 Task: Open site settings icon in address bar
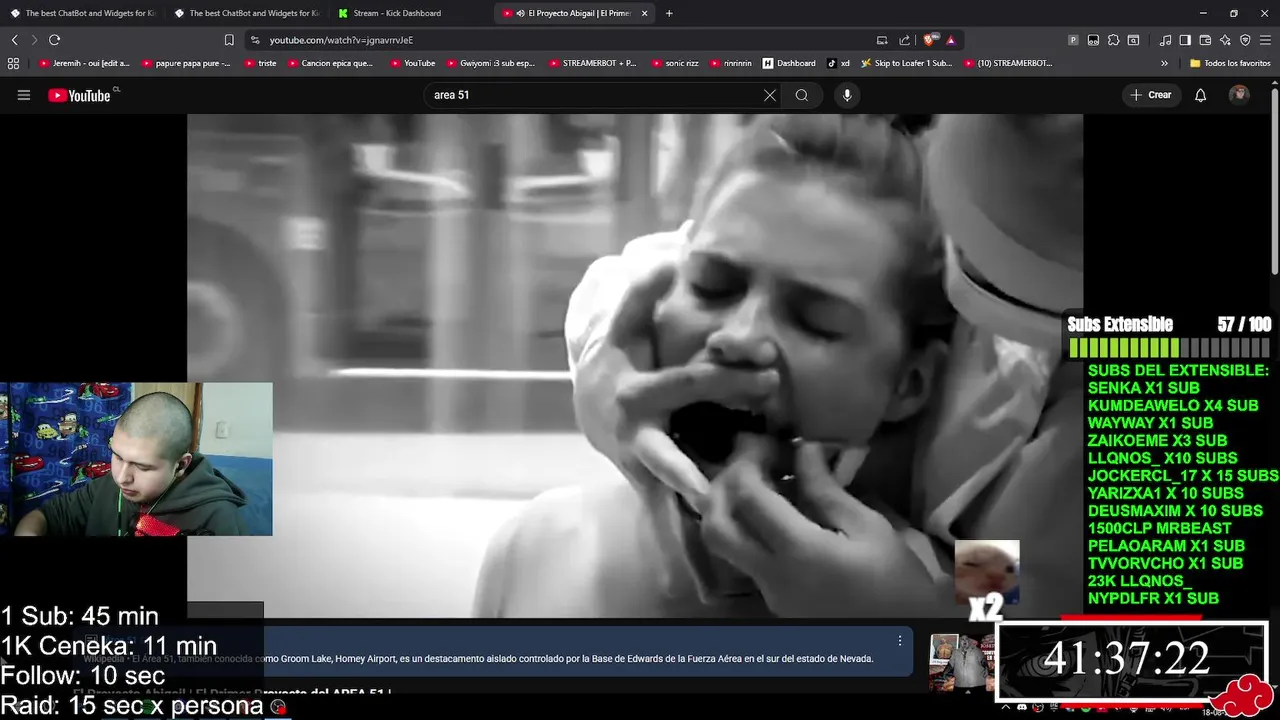pos(255,40)
